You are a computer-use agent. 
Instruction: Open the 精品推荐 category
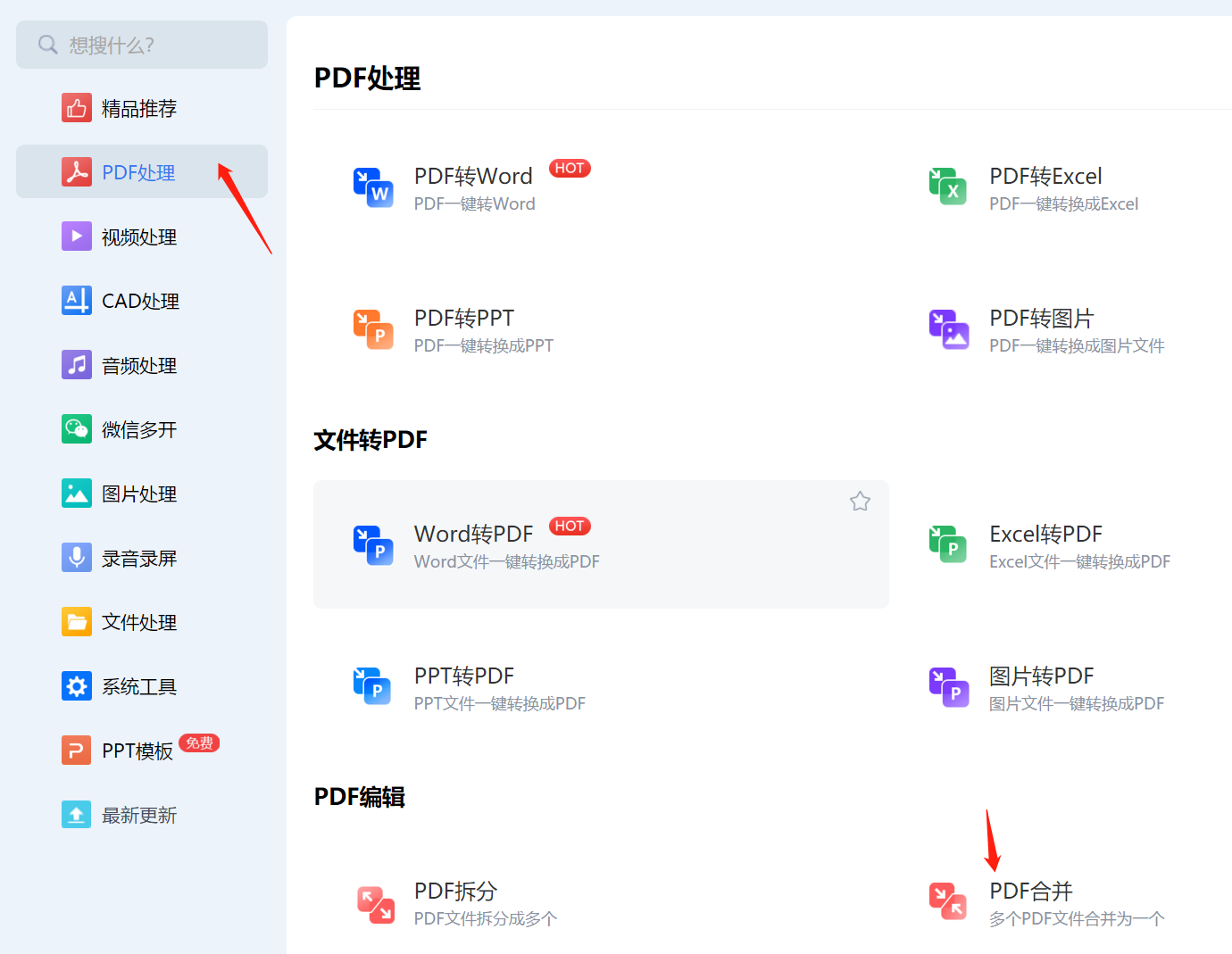pos(139,109)
